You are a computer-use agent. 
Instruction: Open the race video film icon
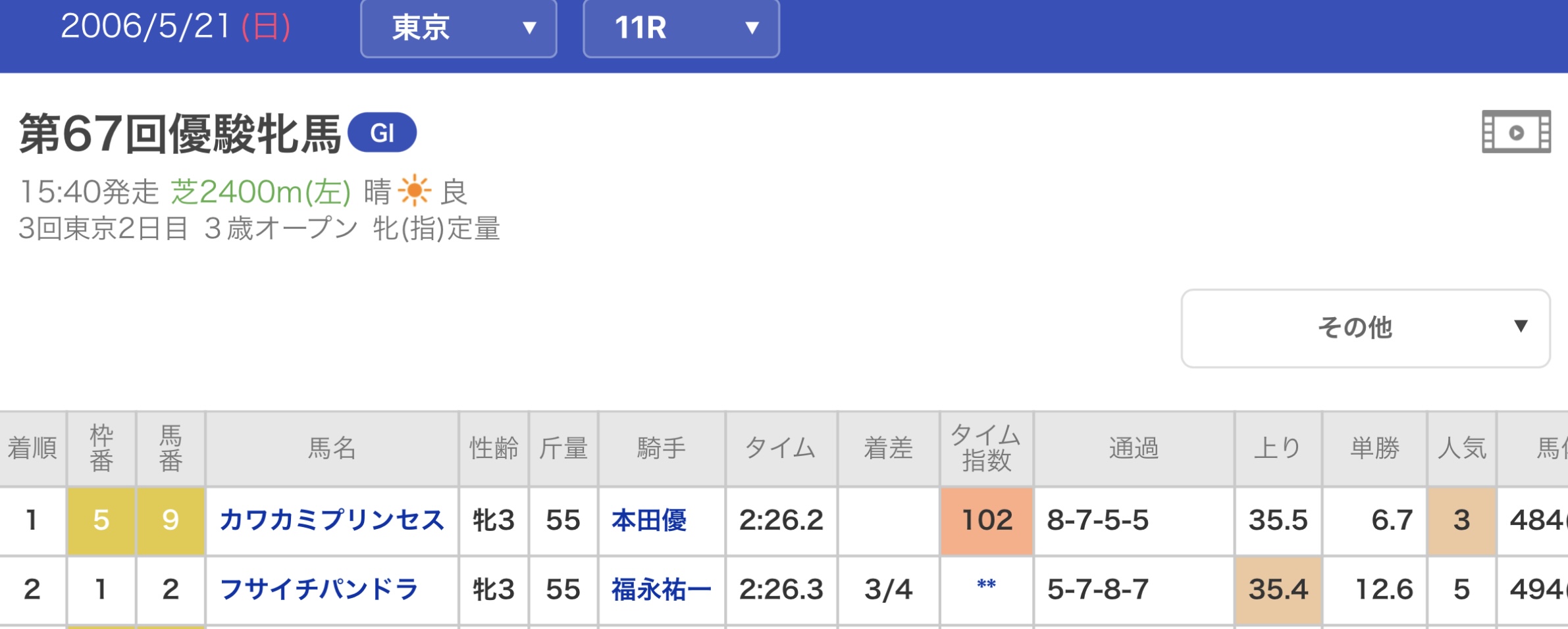(x=1516, y=132)
